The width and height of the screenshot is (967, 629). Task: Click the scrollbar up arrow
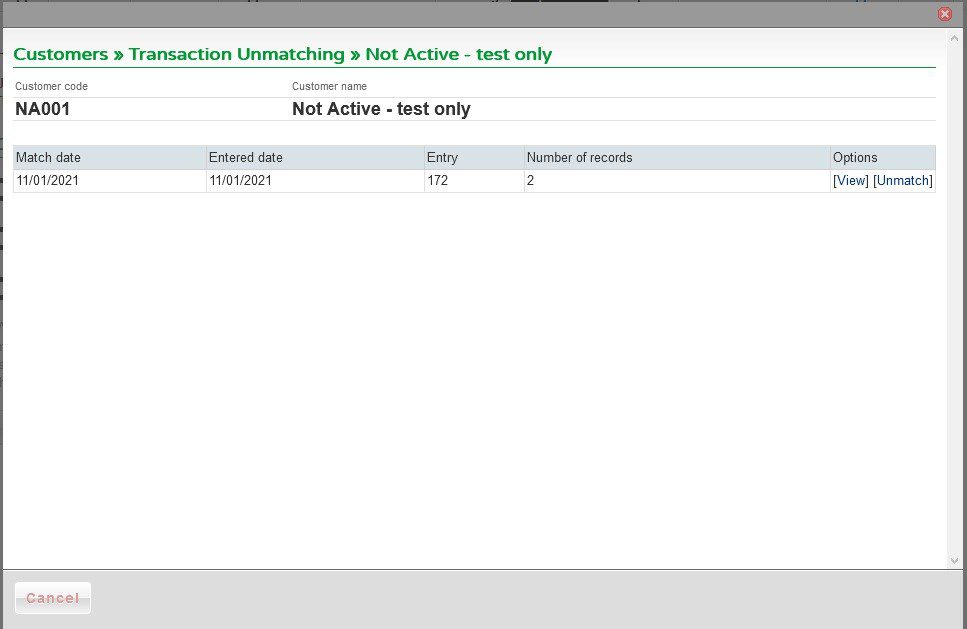954,38
